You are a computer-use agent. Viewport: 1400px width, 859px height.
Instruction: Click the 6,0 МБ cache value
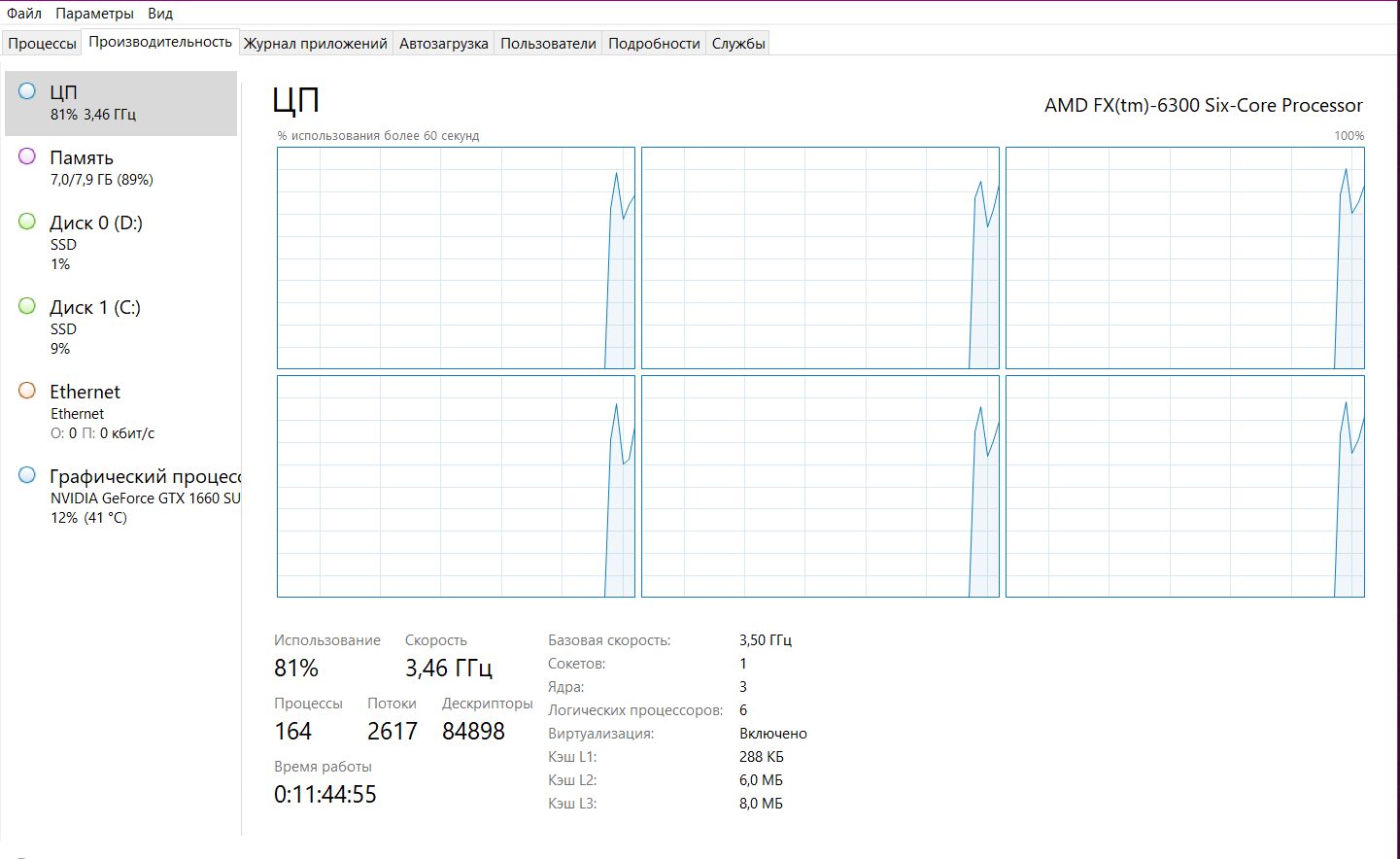coord(761,780)
